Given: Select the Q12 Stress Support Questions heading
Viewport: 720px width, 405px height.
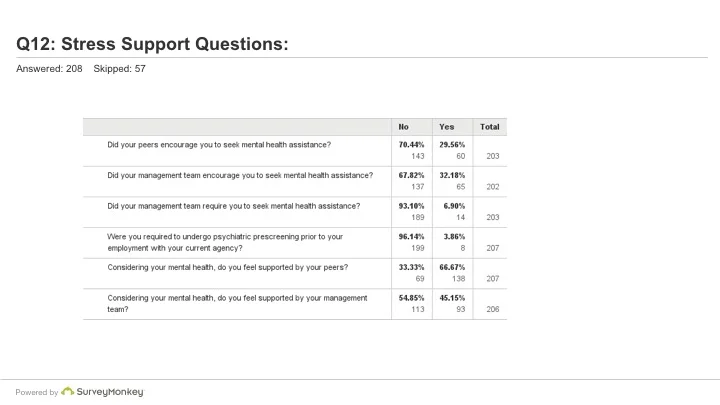Looking at the screenshot, I should coord(152,44).
